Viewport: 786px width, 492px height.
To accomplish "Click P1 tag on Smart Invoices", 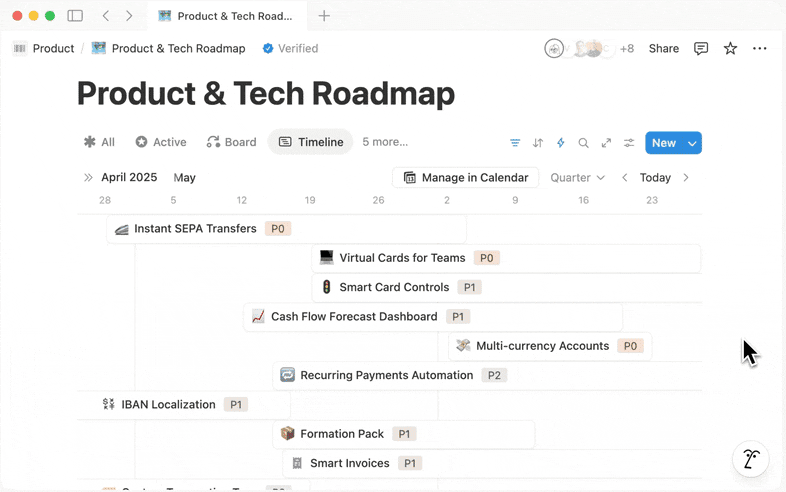I will [410, 463].
